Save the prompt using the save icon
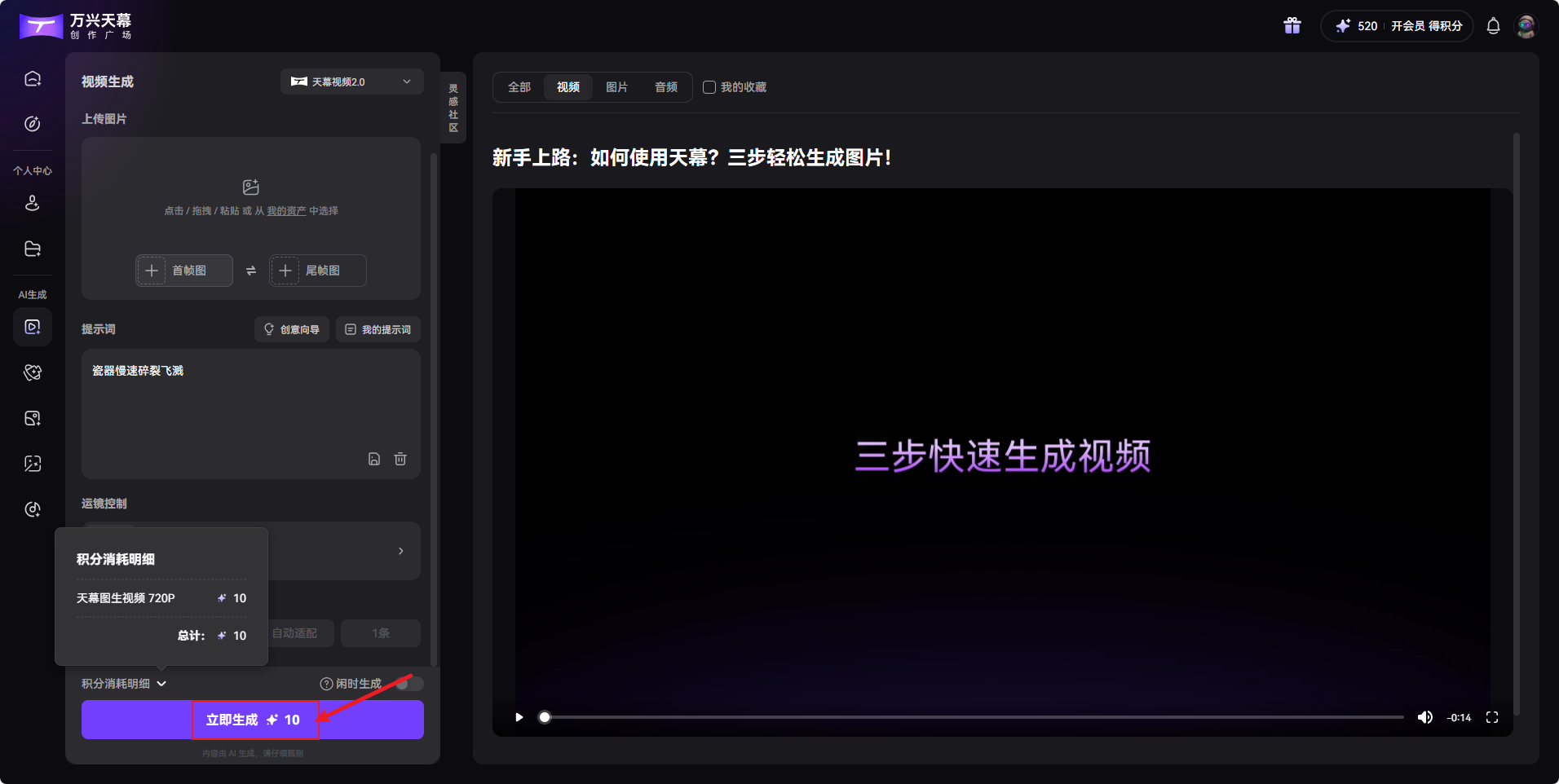This screenshot has height=784, width=1559. point(374,459)
